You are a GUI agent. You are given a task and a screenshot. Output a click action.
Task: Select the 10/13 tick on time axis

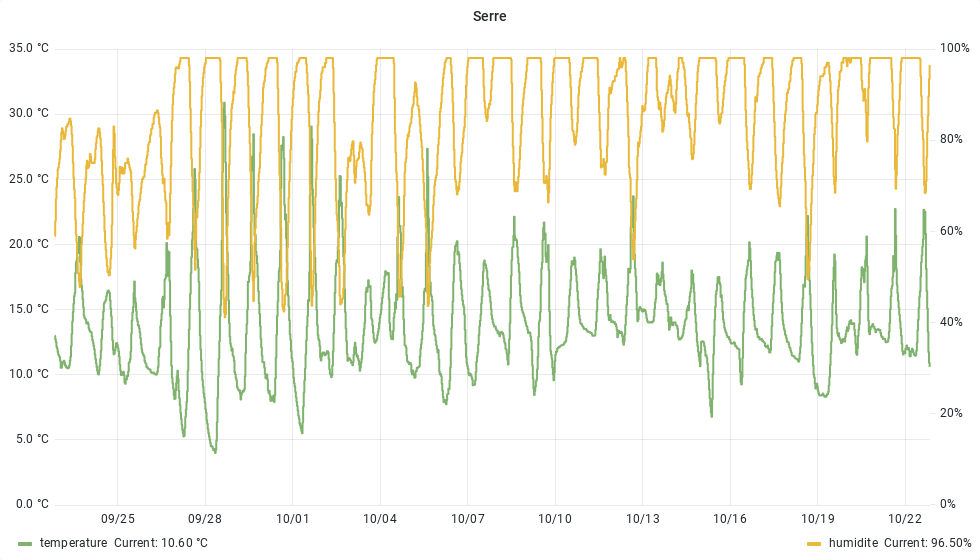642,519
